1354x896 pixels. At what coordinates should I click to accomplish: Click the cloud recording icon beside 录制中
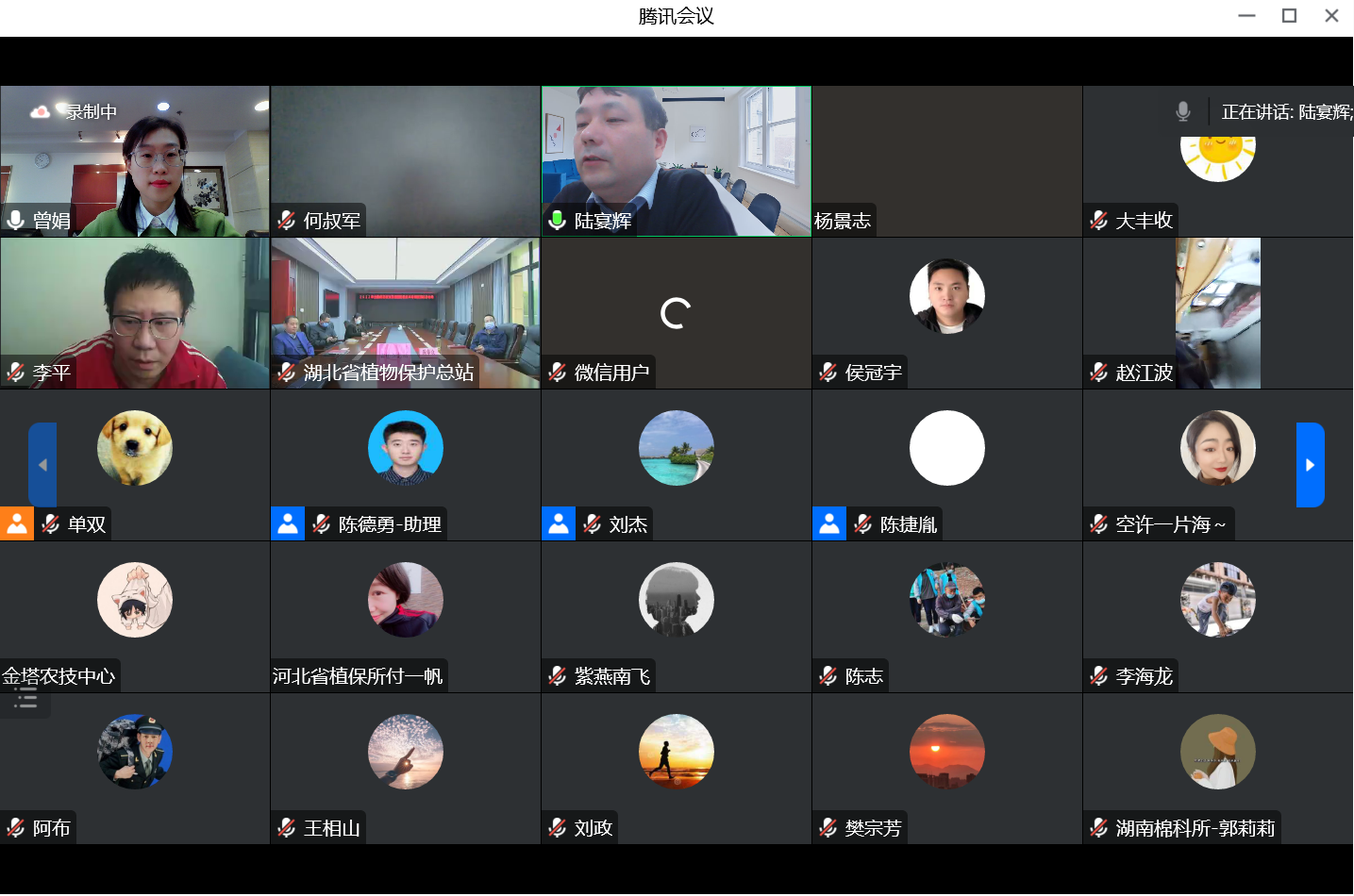pos(40,112)
